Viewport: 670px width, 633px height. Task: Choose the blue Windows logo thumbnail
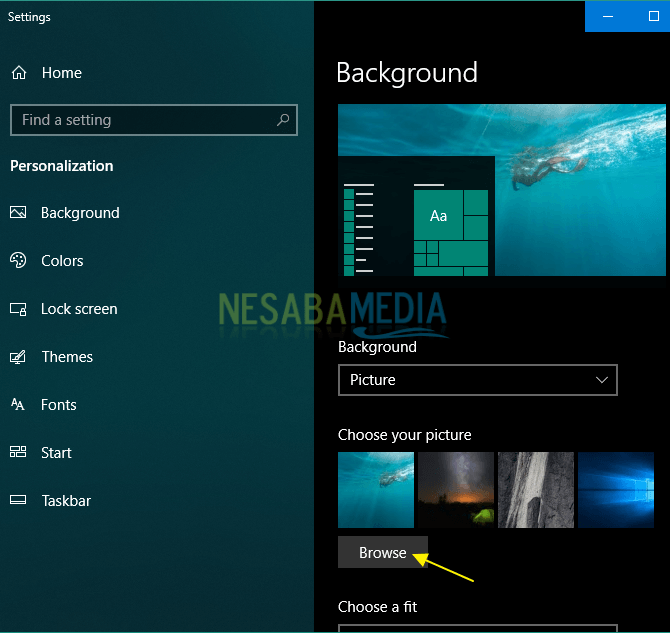coord(616,490)
